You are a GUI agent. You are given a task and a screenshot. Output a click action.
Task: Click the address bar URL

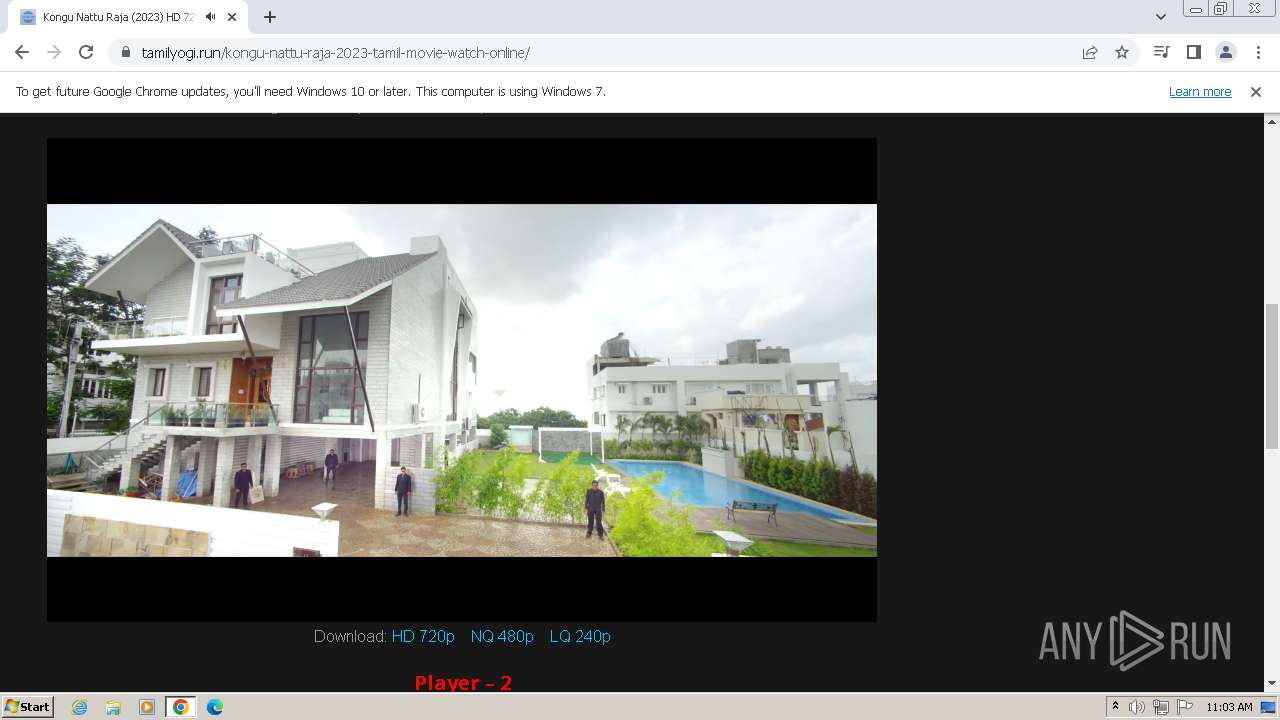tap(336, 53)
